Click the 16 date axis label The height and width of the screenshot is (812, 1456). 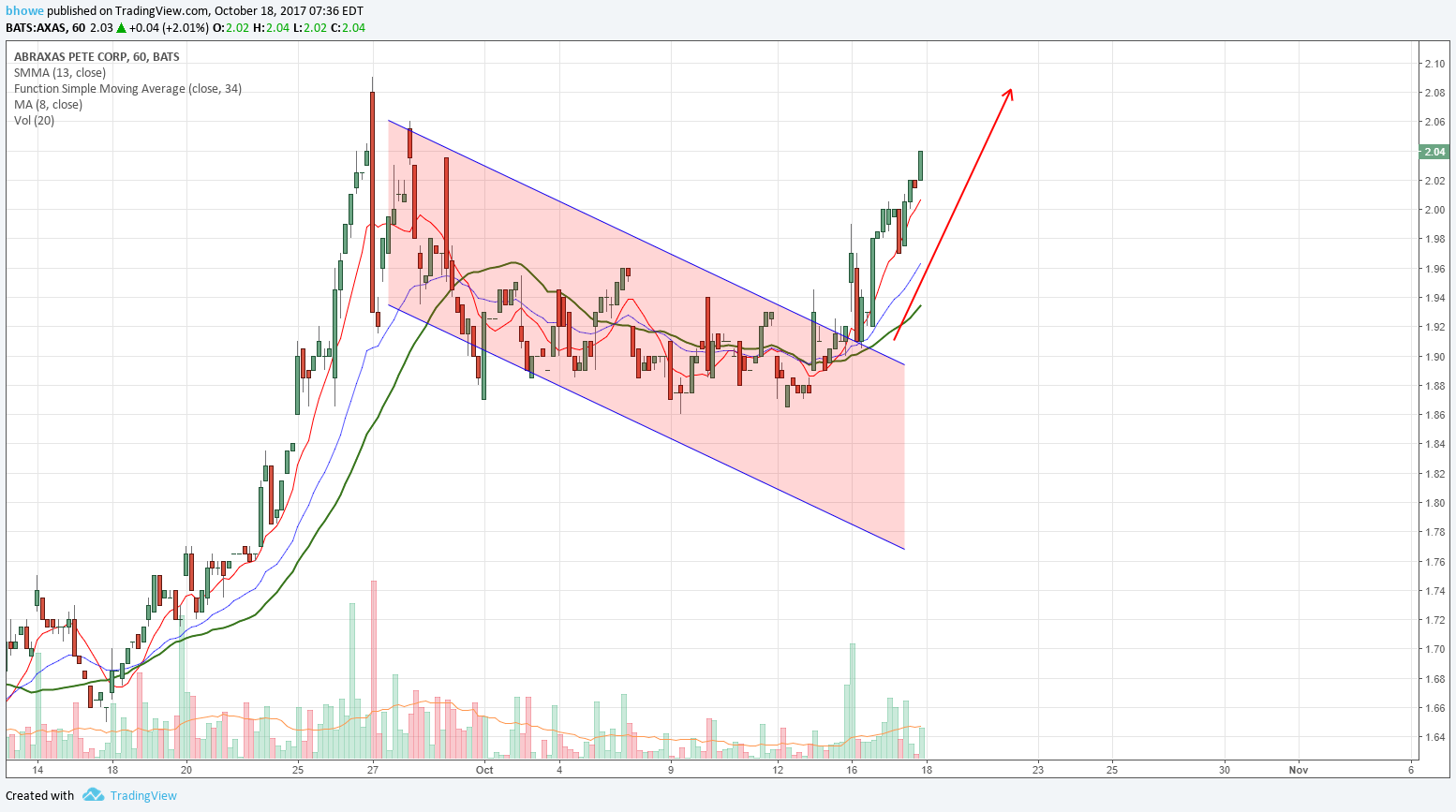852,770
